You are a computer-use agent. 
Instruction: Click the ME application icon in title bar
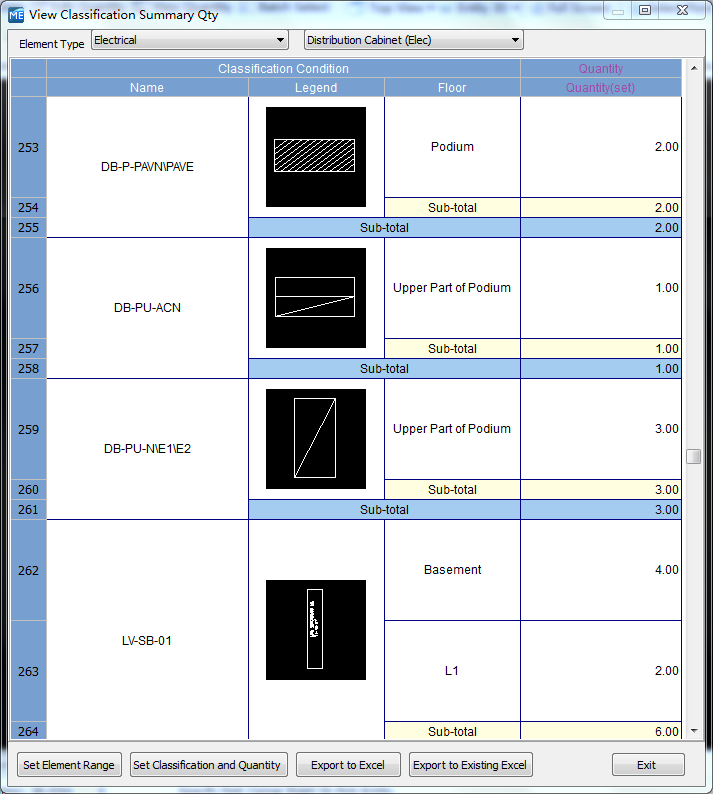click(x=16, y=14)
